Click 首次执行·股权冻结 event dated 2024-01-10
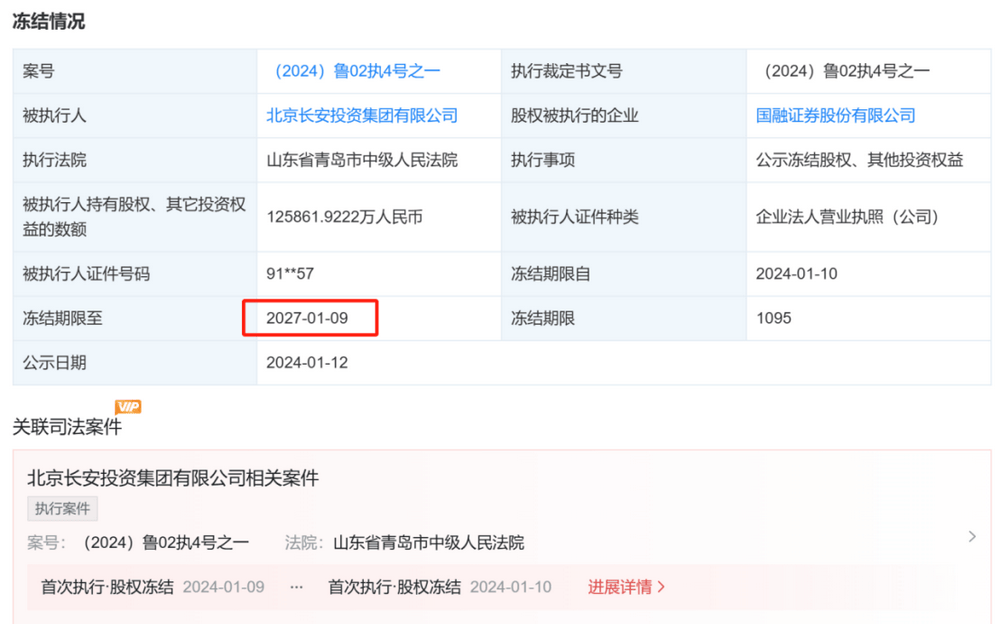The height and width of the screenshot is (624, 1000). pyautogui.click(x=440, y=587)
